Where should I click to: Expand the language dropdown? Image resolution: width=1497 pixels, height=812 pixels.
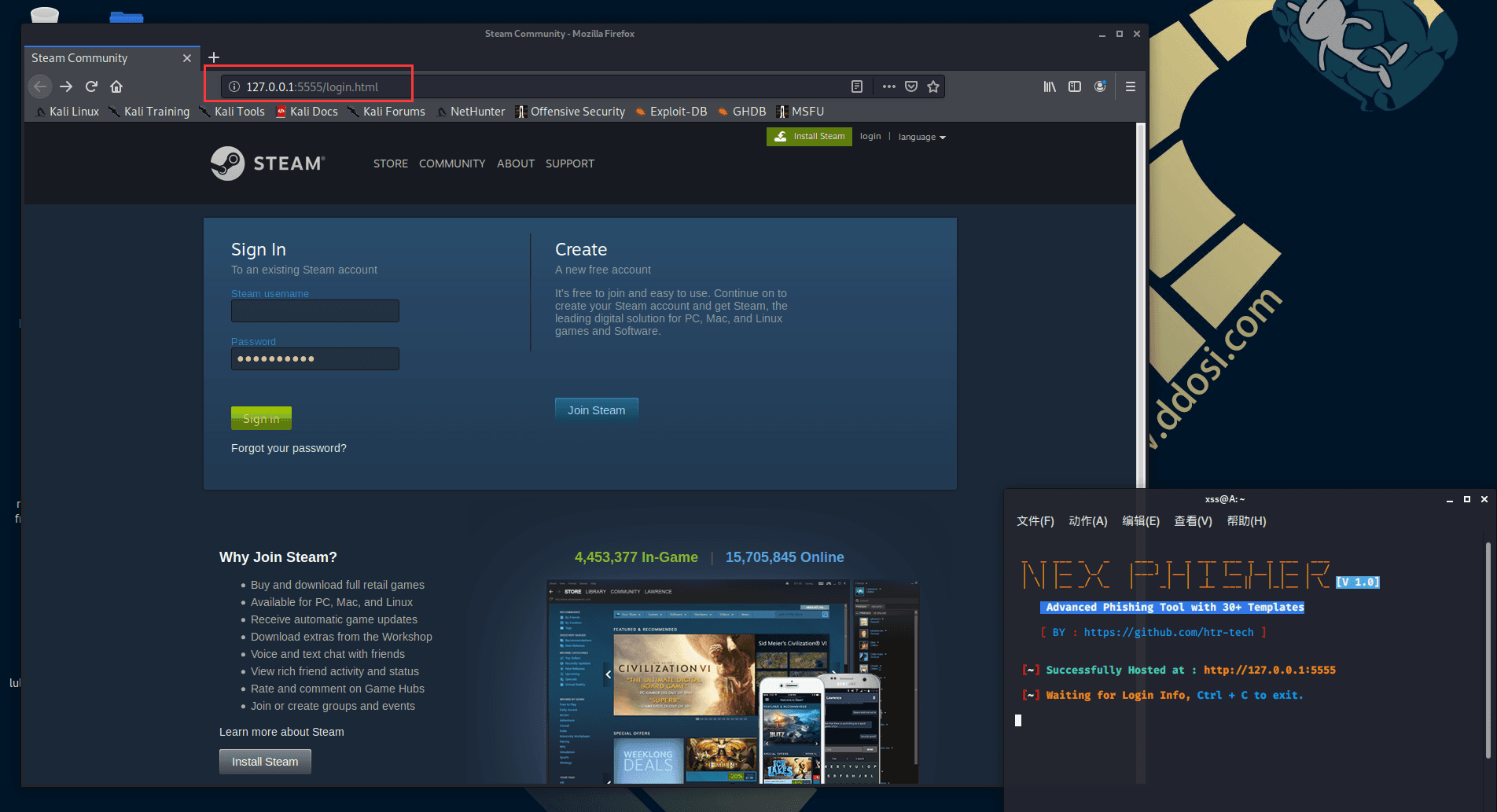(921, 137)
